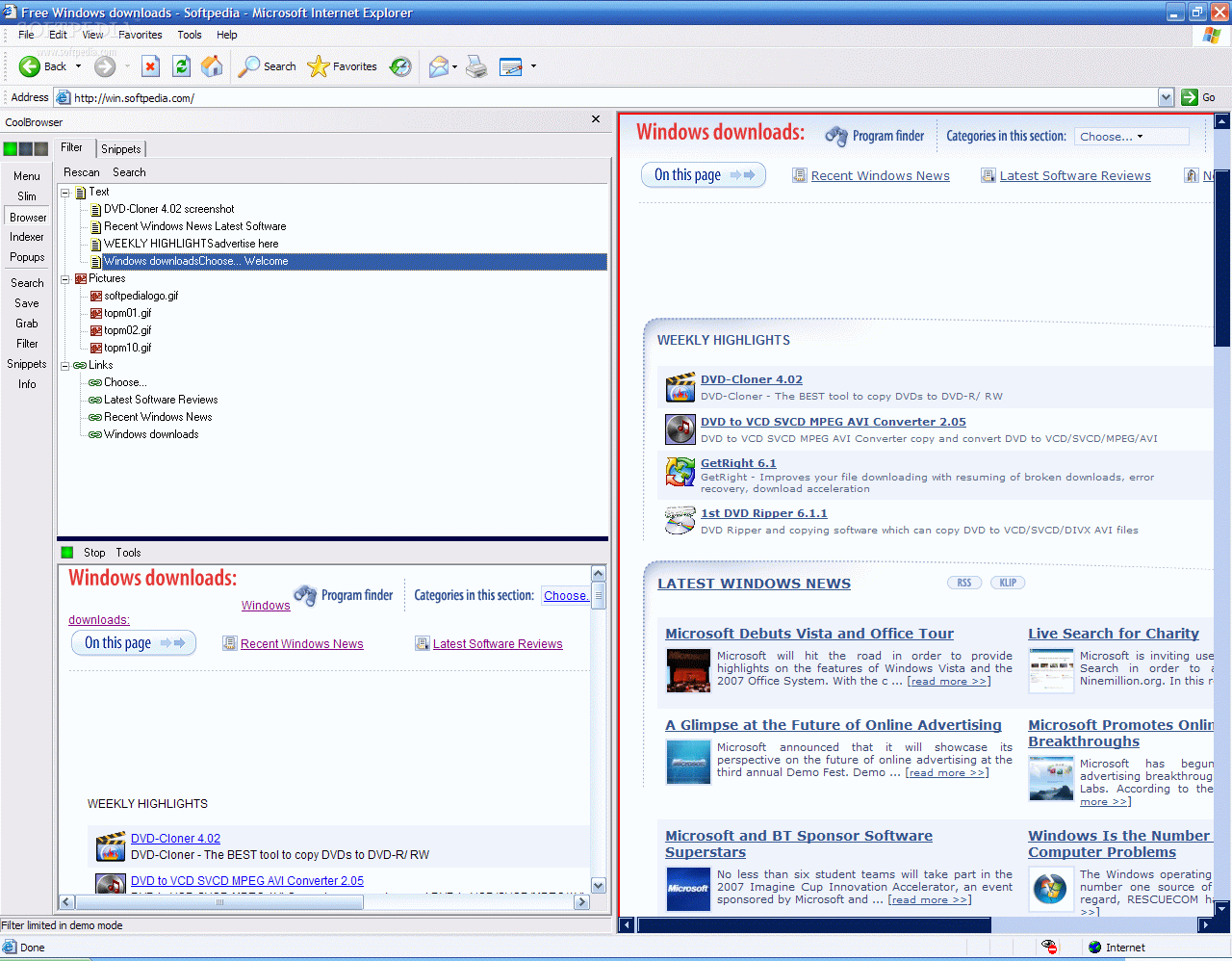Screen dimensions: 1232x961
Task: Click the GetRight 6.1 program icon
Action: tap(680, 472)
